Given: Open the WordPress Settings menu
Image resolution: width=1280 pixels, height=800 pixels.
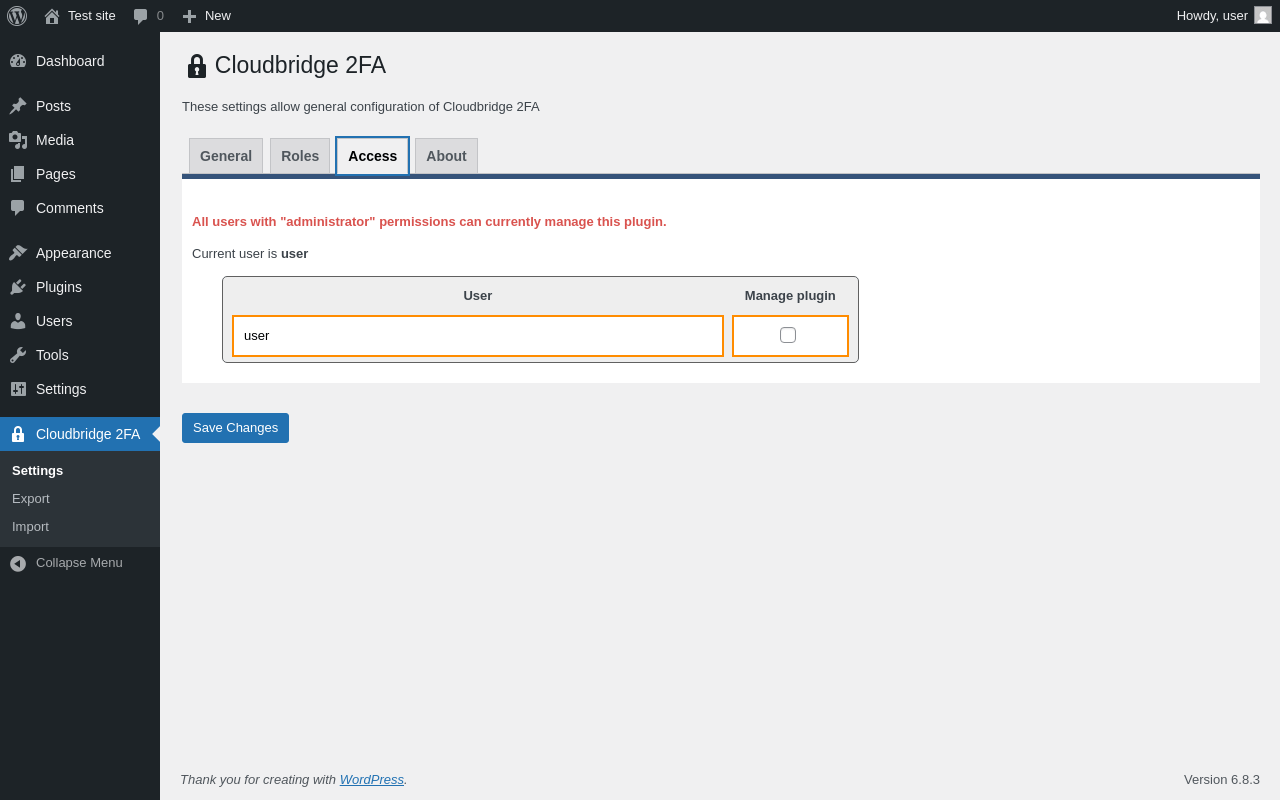Looking at the screenshot, I should click(x=80, y=389).
